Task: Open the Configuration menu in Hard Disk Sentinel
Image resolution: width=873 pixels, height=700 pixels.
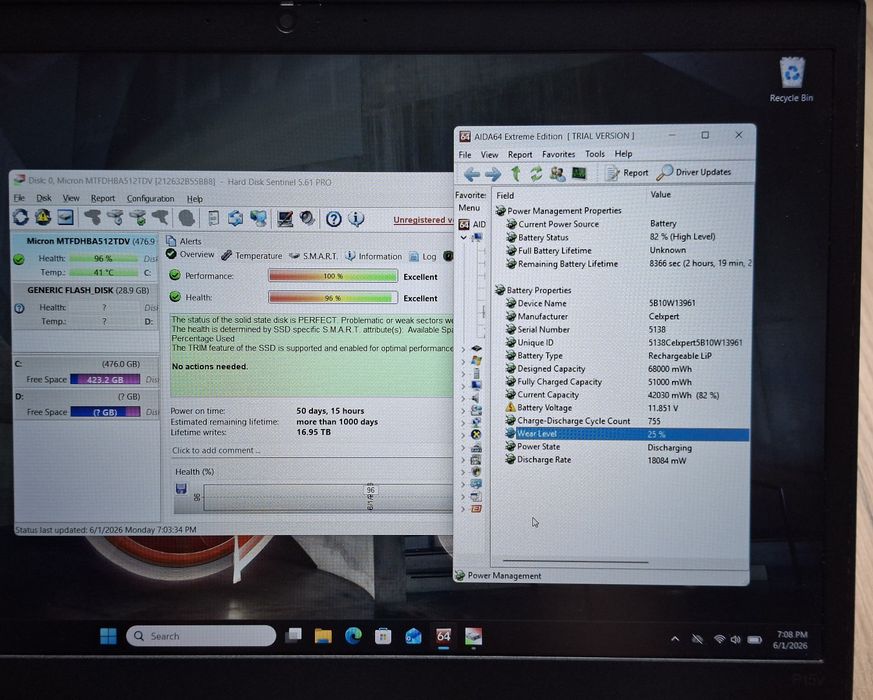Action: (150, 198)
